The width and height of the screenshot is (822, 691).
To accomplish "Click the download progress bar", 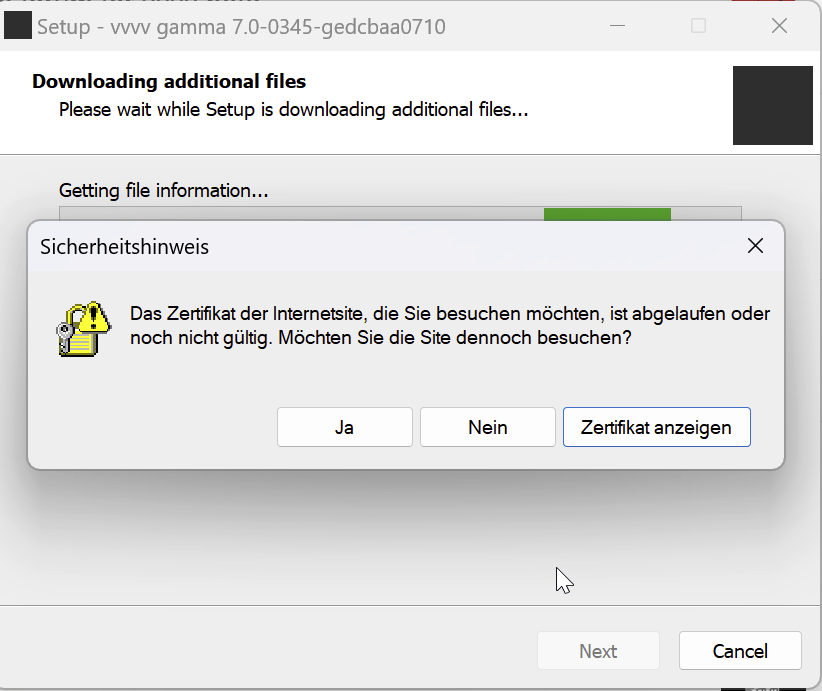I will tap(400, 213).
